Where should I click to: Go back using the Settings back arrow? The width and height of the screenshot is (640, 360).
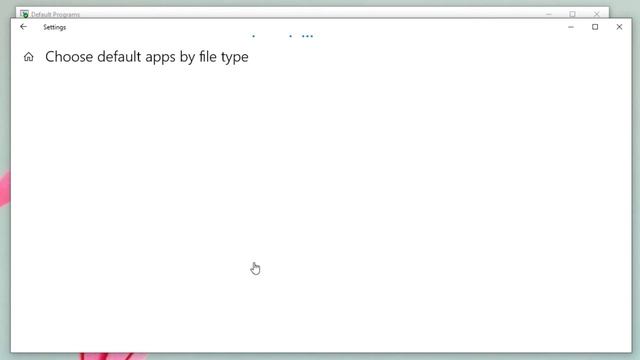23,27
